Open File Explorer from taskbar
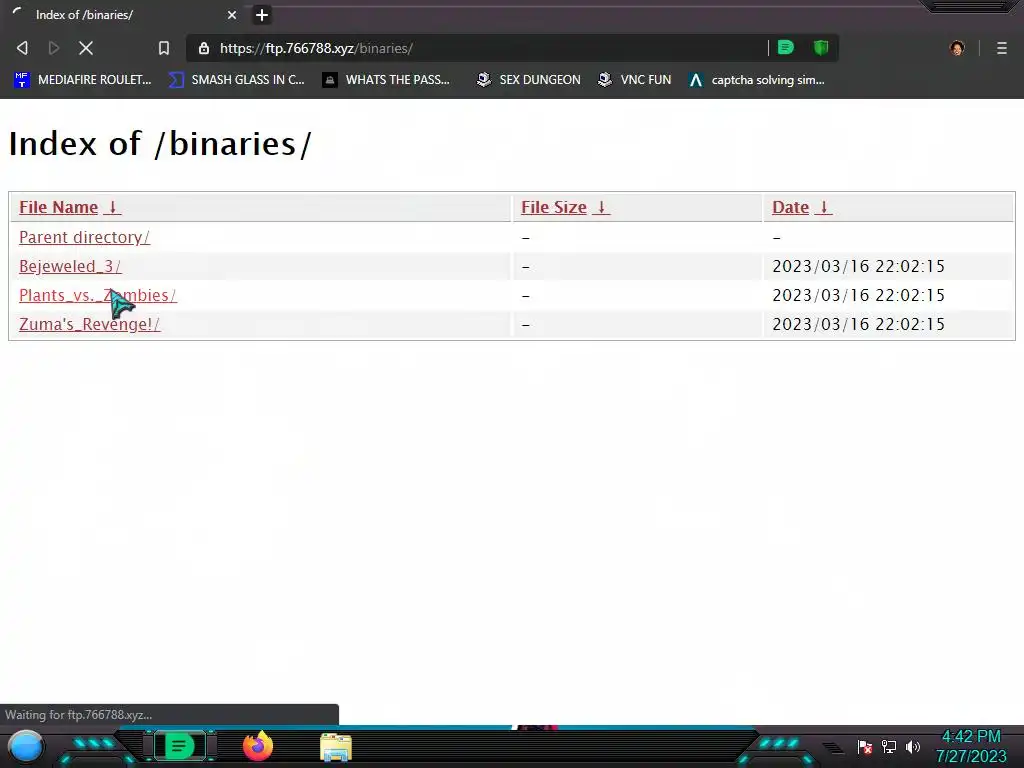Image resolution: width=1024 pixels, height=768 pixels. (x=336, y=747)
